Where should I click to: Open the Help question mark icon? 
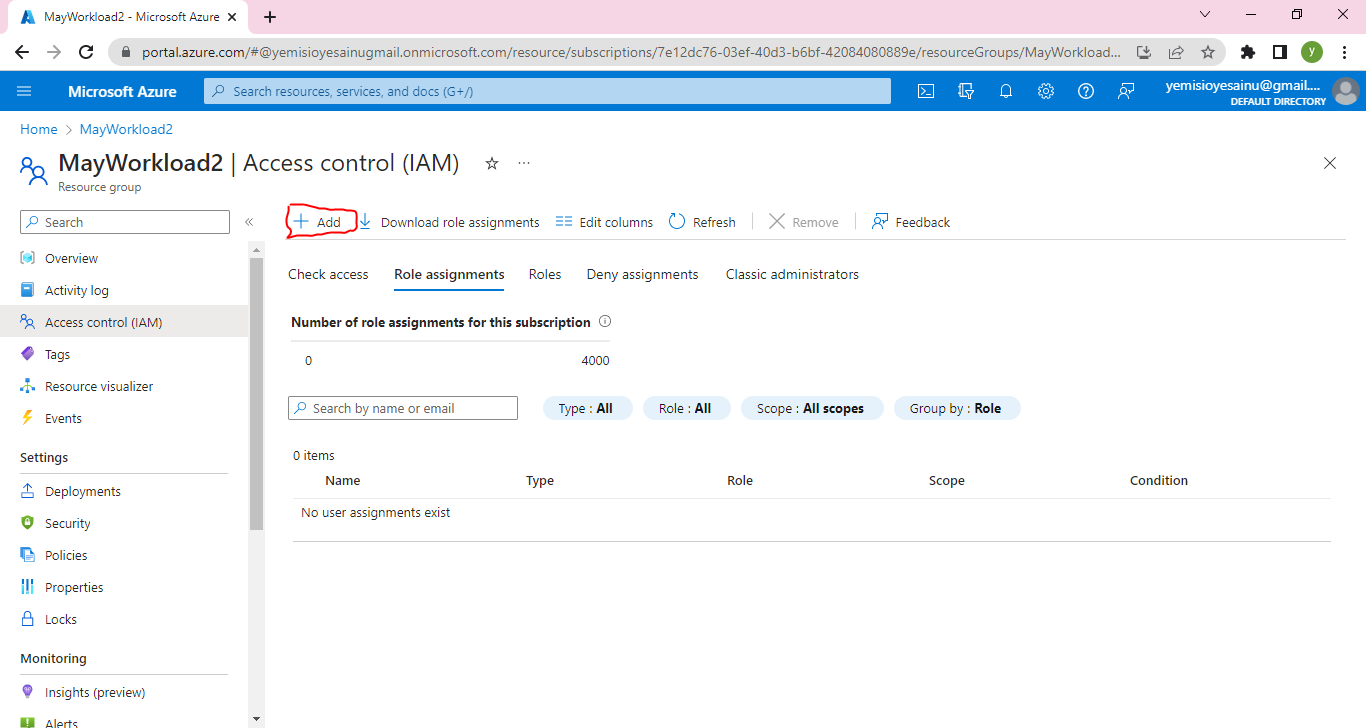click(1086, 91)
